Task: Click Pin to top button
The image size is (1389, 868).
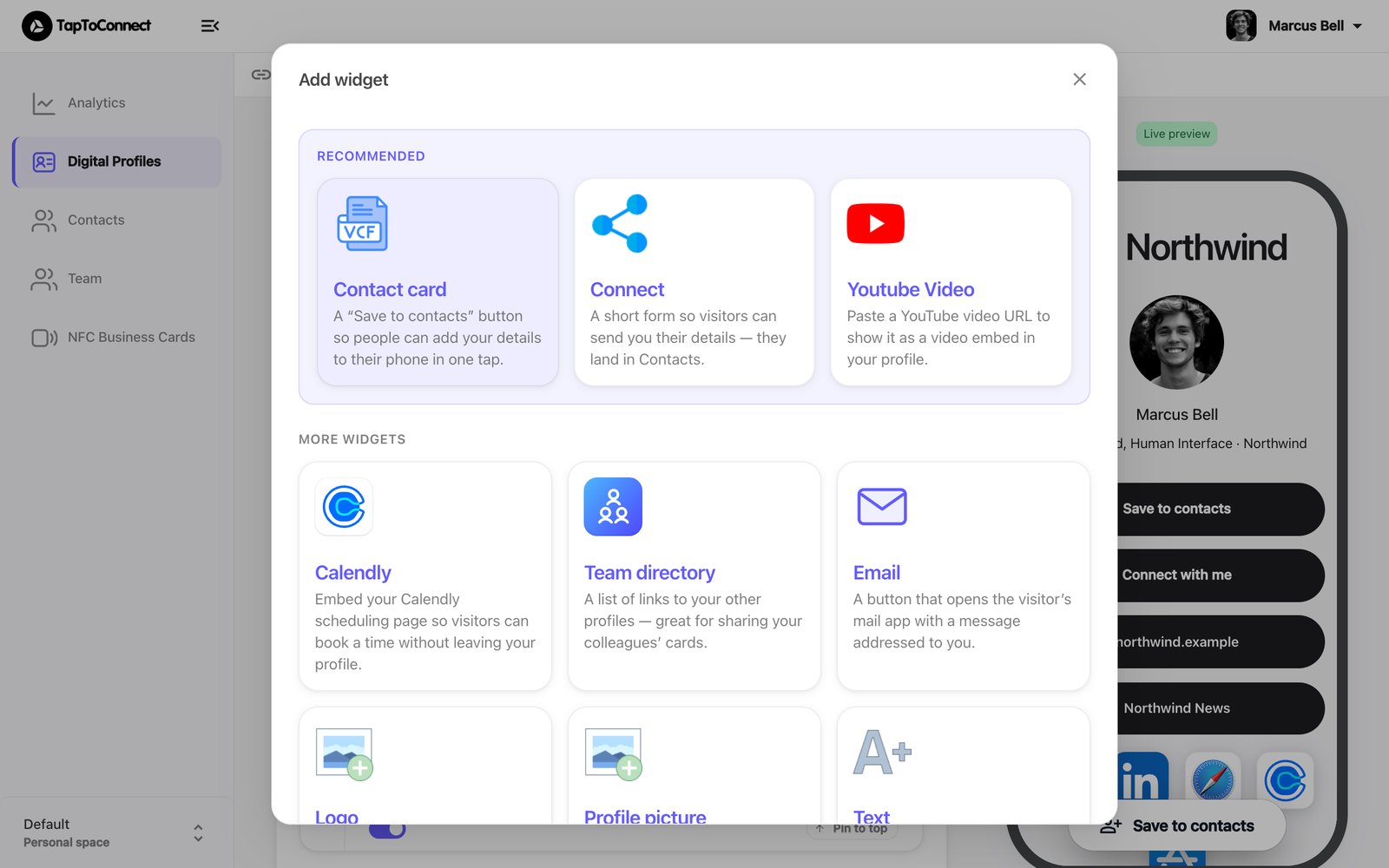Action: click(x=852, y=829)
